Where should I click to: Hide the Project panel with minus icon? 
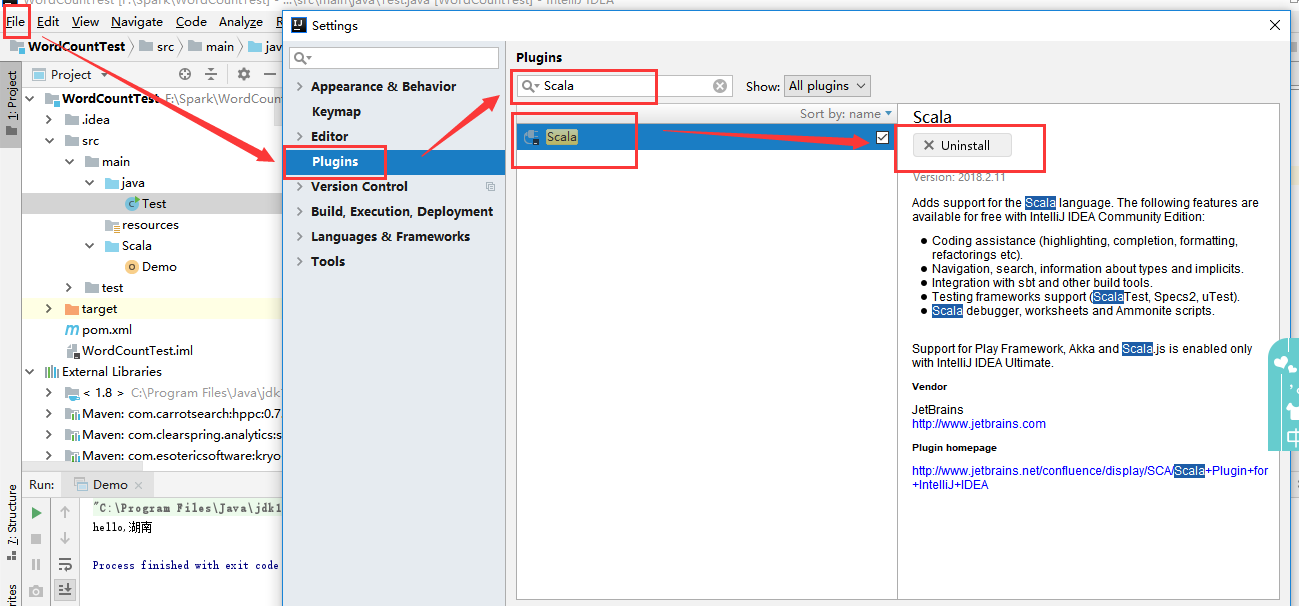click(x=269, y=74)
